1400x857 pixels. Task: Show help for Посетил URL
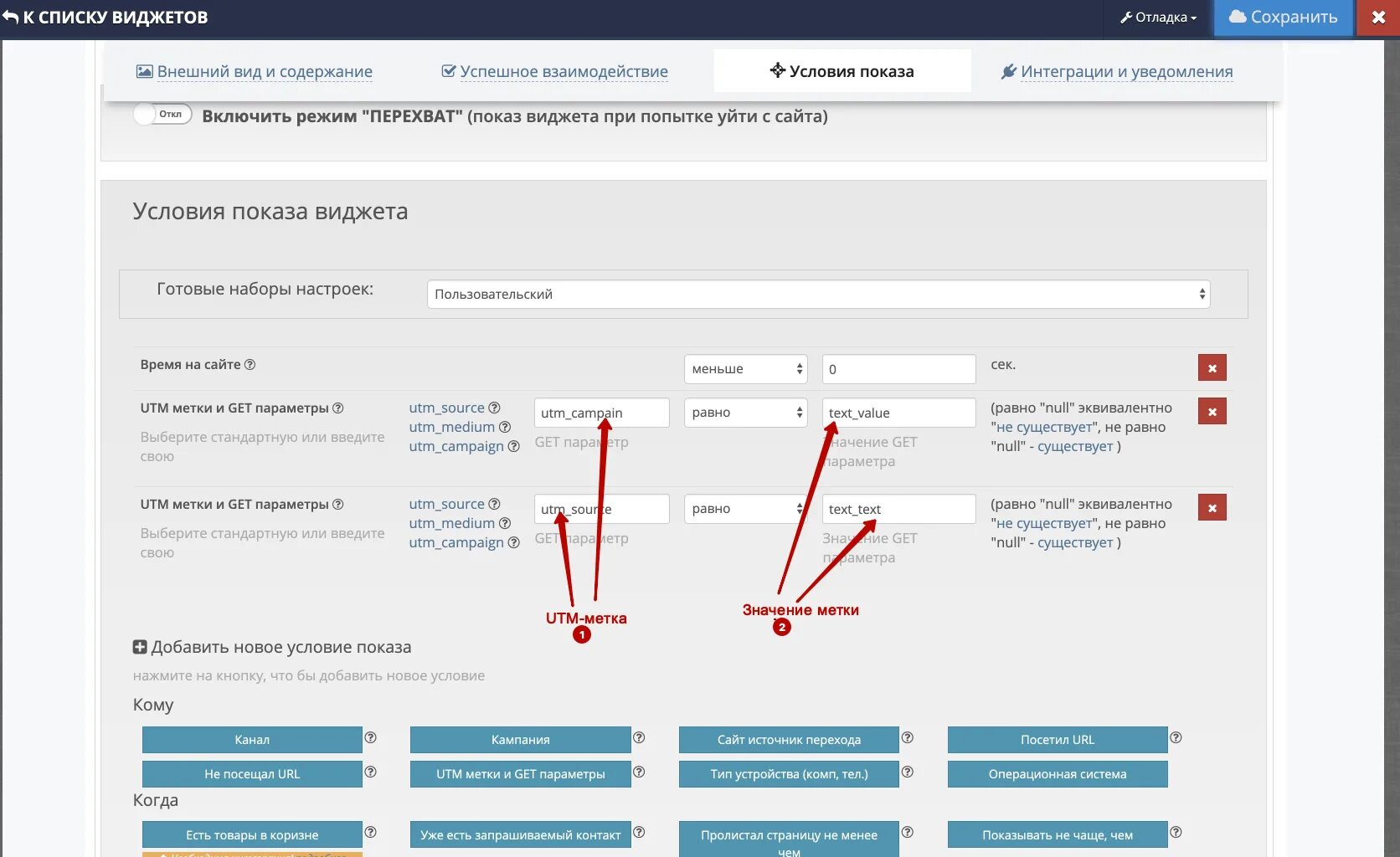pos(1176,737)
